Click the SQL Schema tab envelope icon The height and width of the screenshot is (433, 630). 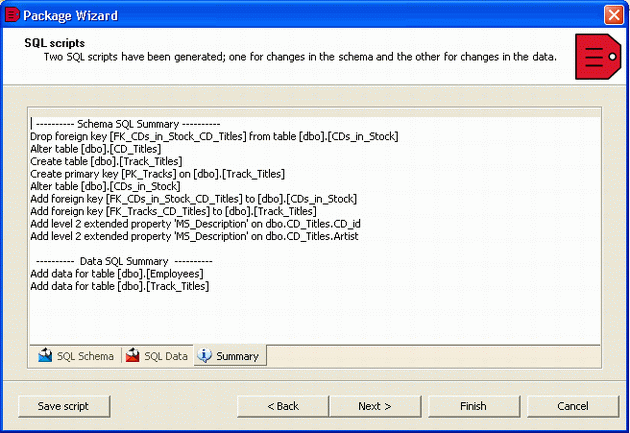(x=45, y=355)
